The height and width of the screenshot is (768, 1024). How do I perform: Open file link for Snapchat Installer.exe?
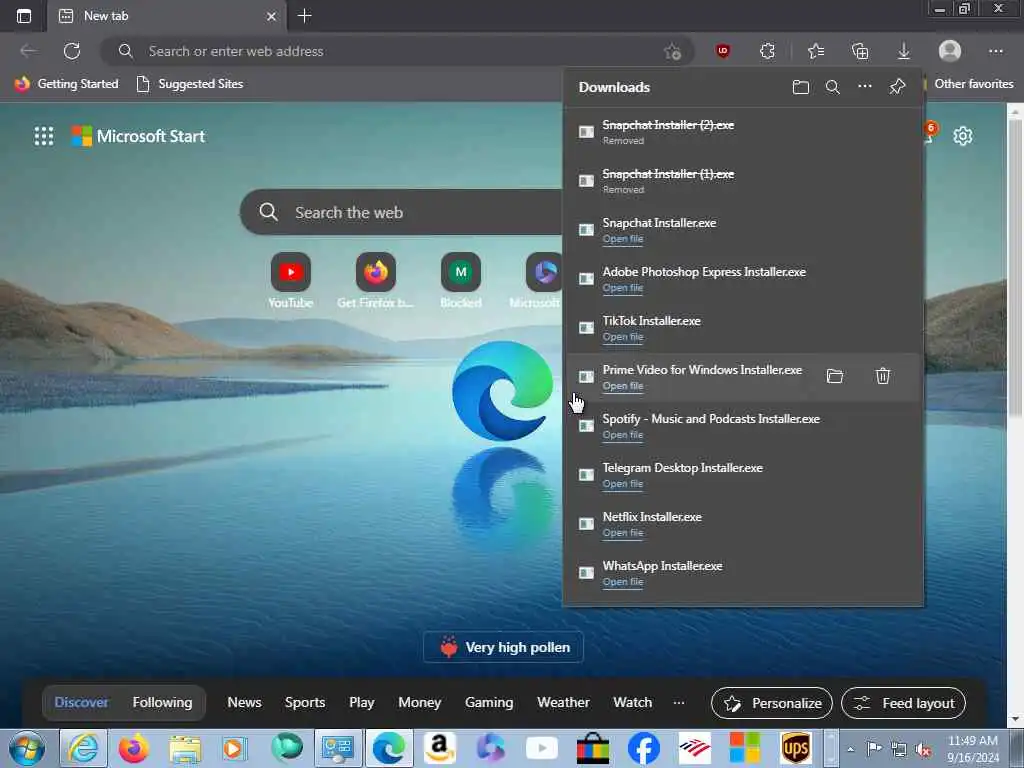pos(623,239)
